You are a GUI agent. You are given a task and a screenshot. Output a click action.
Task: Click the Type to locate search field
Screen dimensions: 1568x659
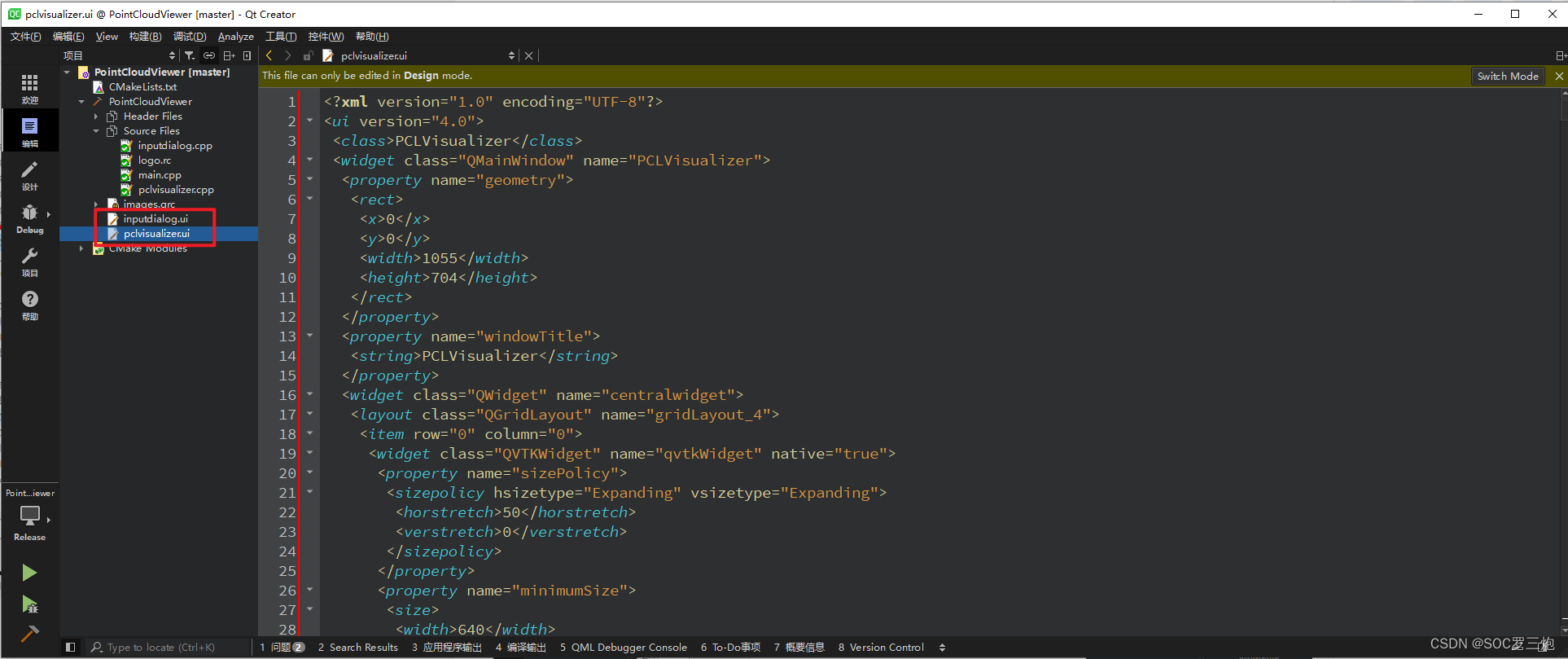pos(167,648)
